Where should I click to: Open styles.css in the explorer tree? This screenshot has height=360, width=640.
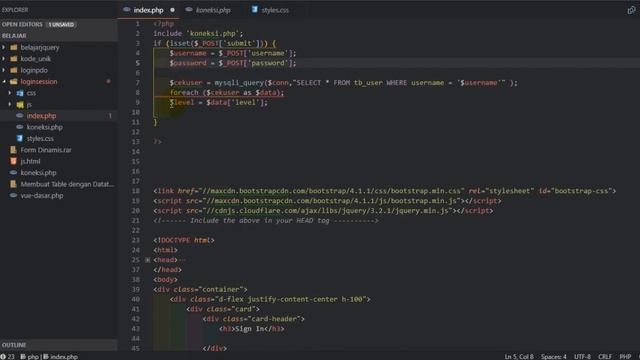click(x=40, y=139)
